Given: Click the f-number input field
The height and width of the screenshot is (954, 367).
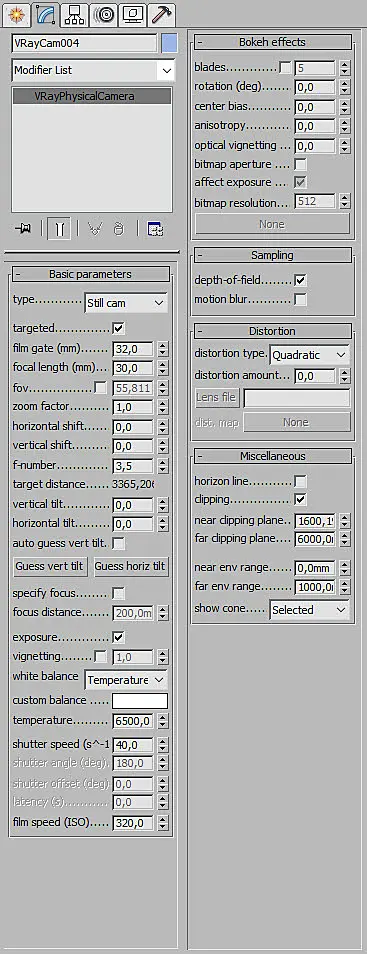Looking at the screenshot, I should [x=133, y=466].
